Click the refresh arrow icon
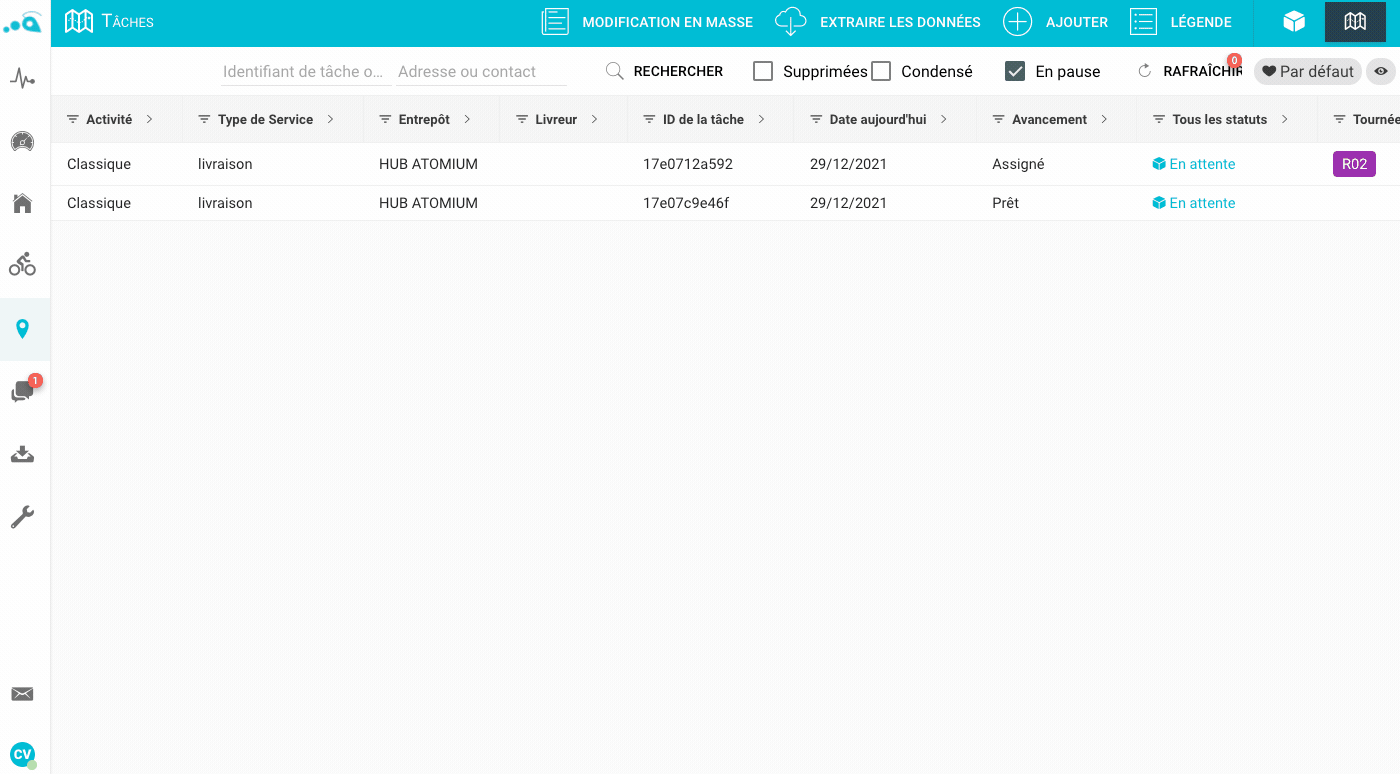 pyautogui.click(x=1145, y=71)
